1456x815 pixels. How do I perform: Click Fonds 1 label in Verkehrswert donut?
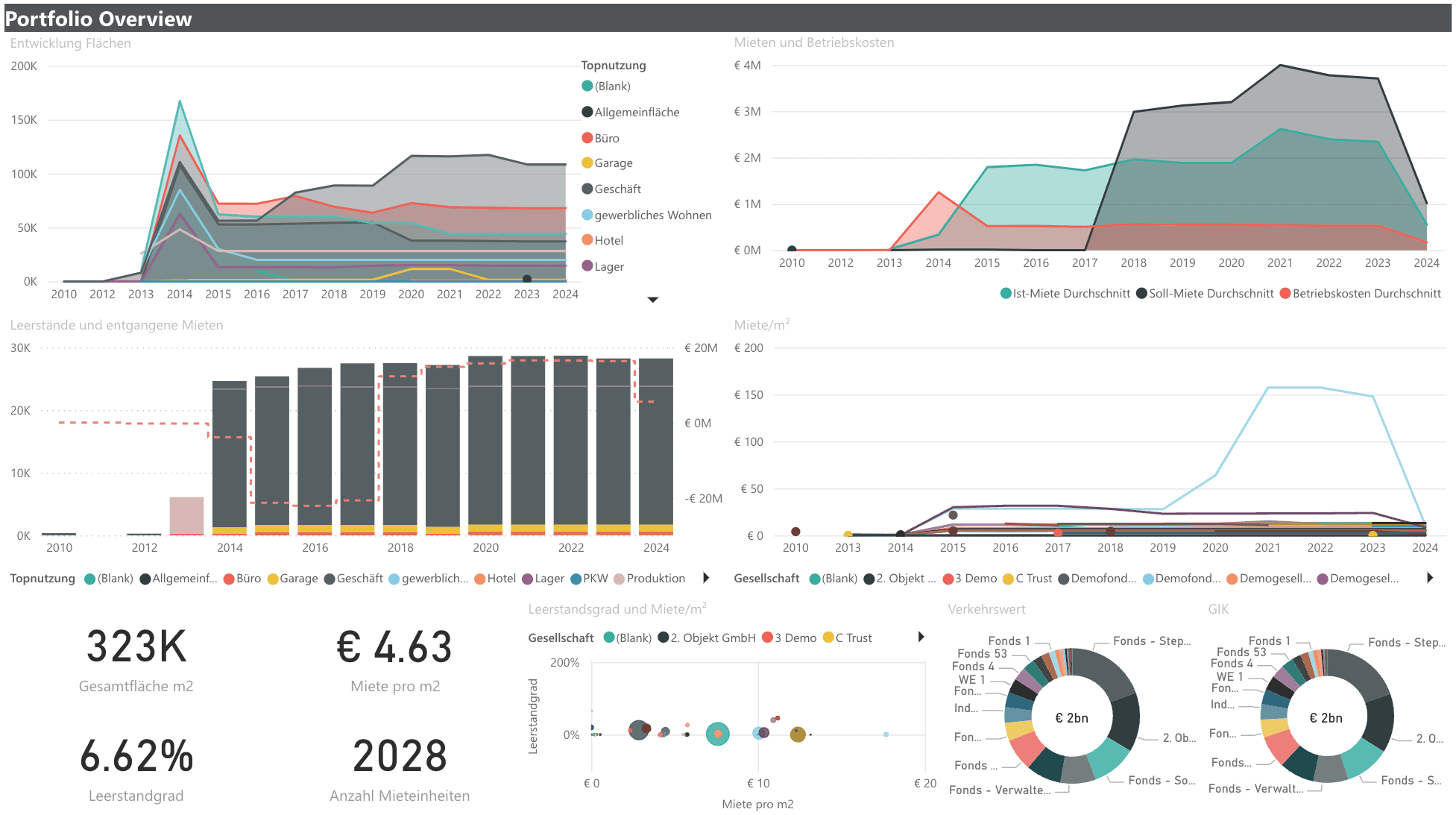pos(1009,641)
